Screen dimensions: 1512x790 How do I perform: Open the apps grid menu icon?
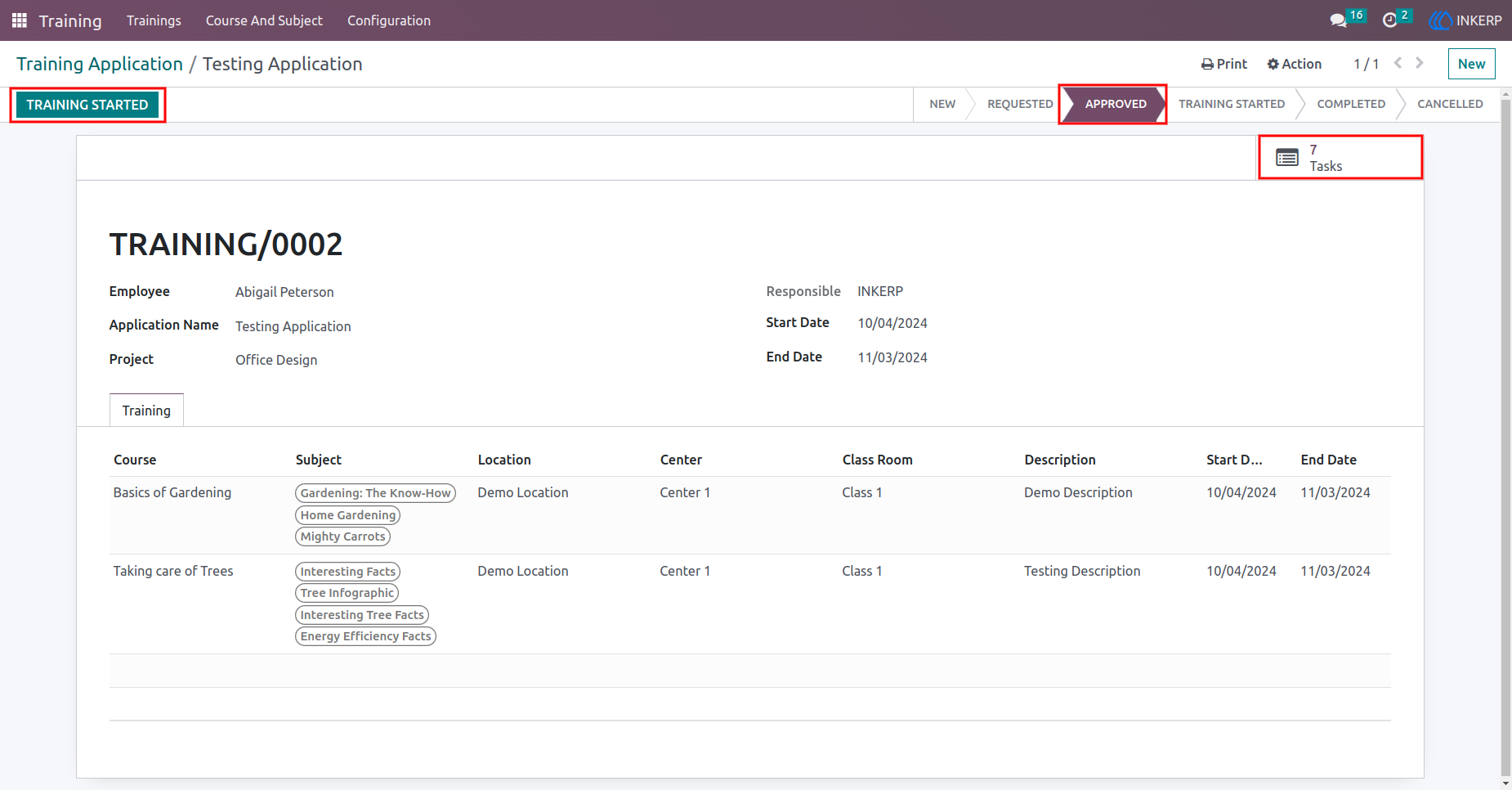coord(20,20)
